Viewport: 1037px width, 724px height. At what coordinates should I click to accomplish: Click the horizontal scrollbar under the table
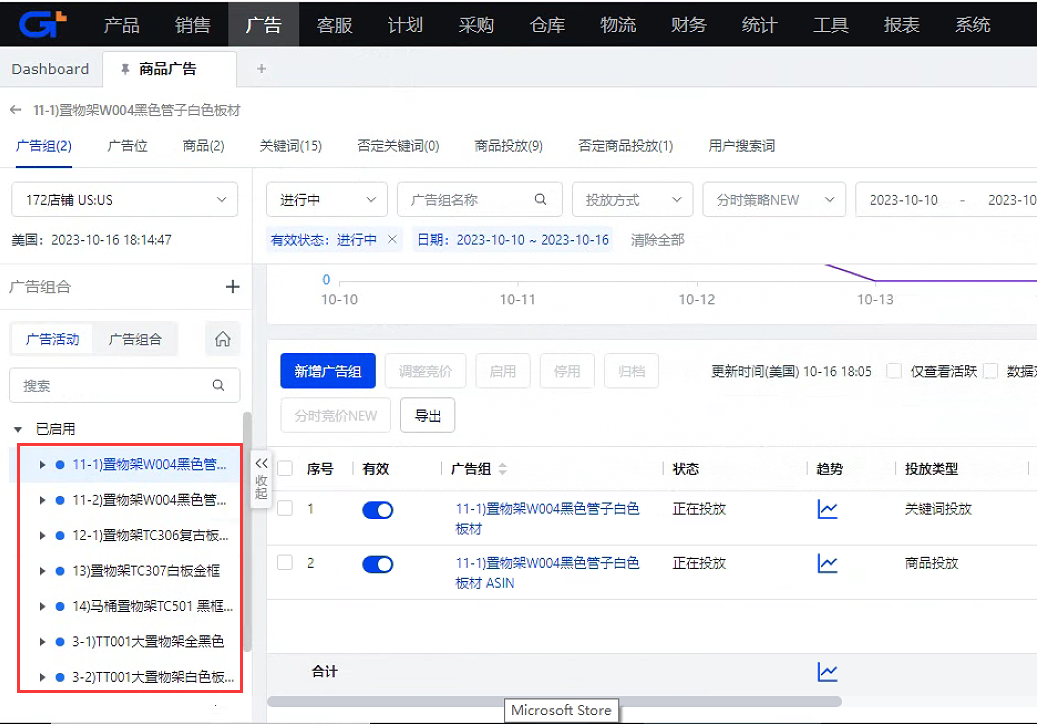555,701
